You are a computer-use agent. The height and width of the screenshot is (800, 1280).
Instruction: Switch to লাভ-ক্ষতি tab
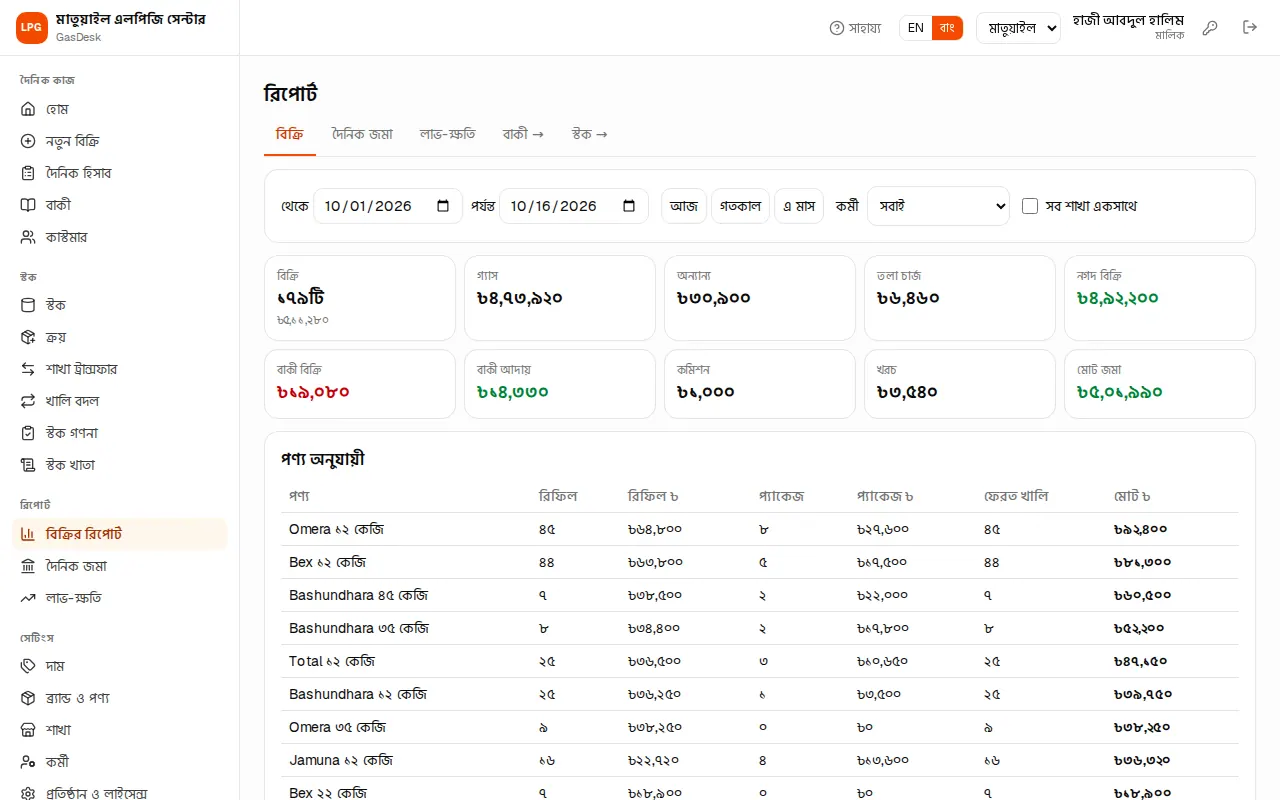tap(447, 134)
